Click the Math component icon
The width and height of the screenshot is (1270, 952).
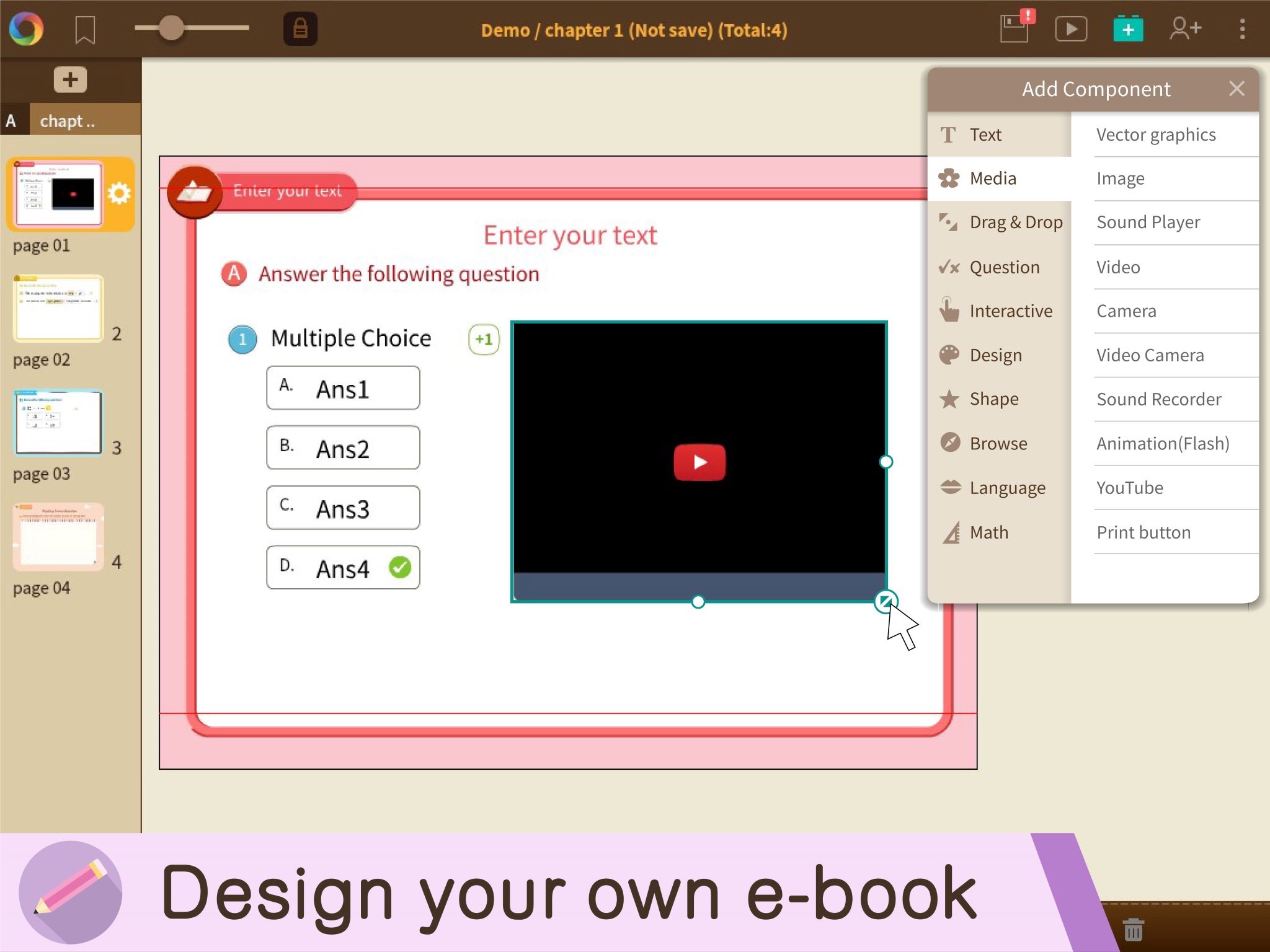950,531
